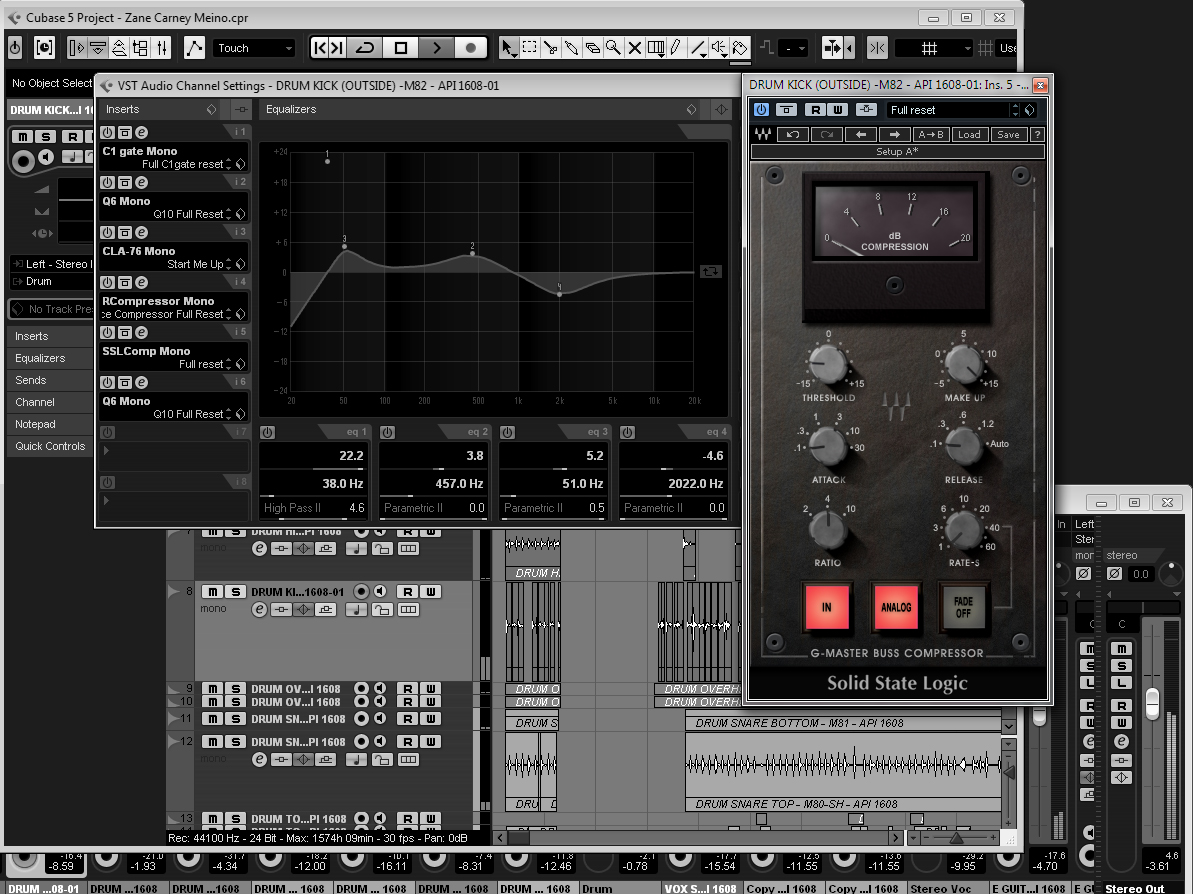This screenshot has height=894, width=1193.
Task: Bypass the C1 gate Mono insert
Action: pyautogui.click(x=124, y=132)
